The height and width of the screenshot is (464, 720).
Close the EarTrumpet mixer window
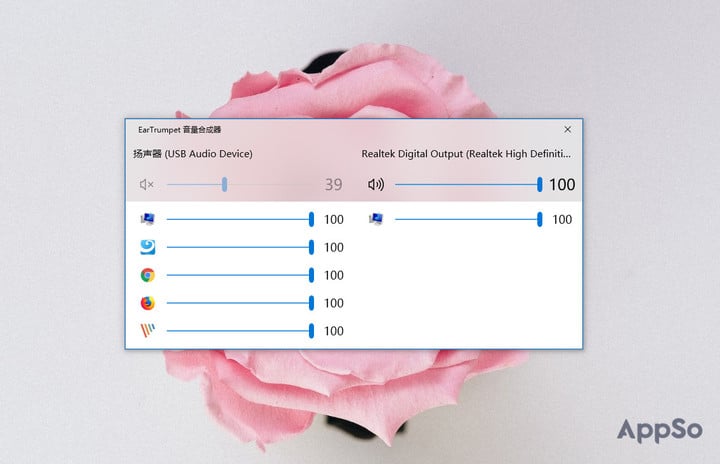pyautogui.click(x=568, y=130)
